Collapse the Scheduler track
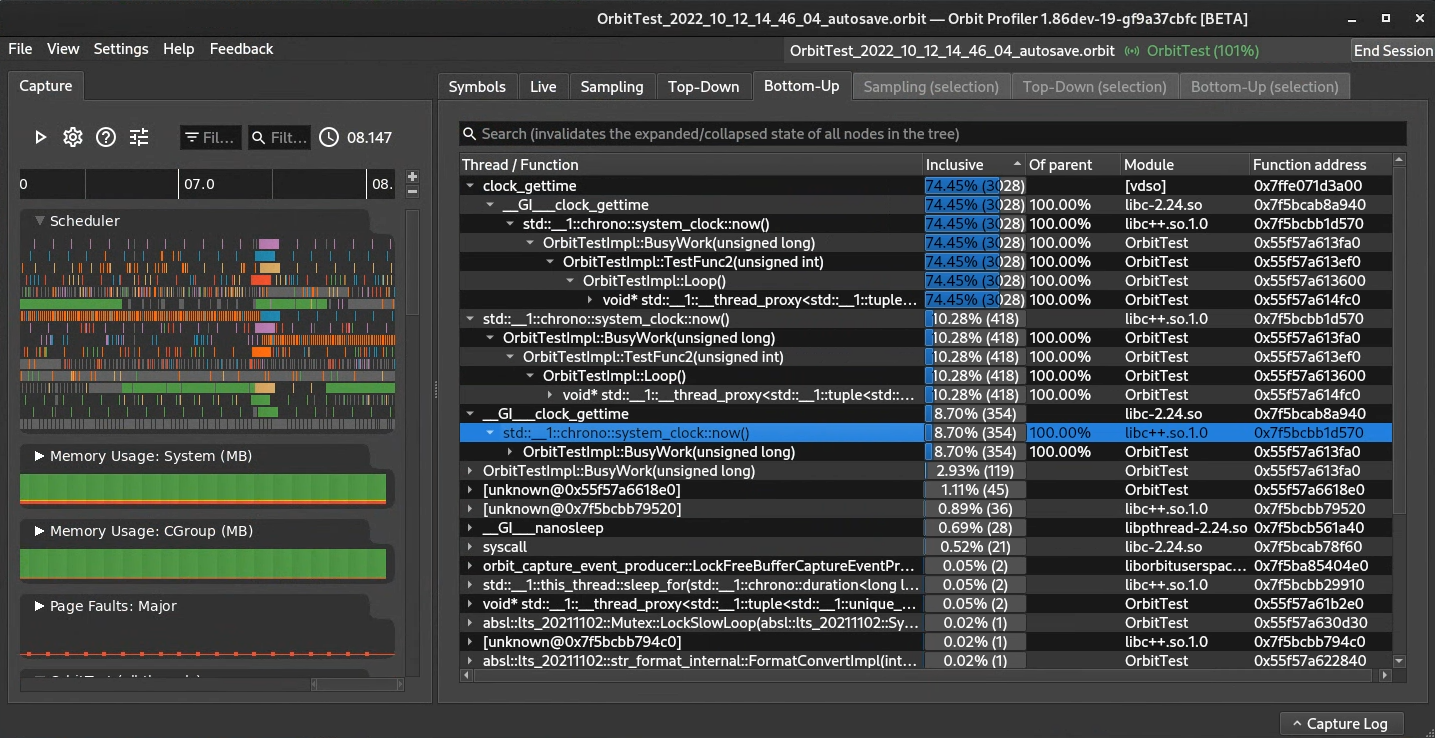The width and height of the screenshot is (1435, 738). click(40, 221)
